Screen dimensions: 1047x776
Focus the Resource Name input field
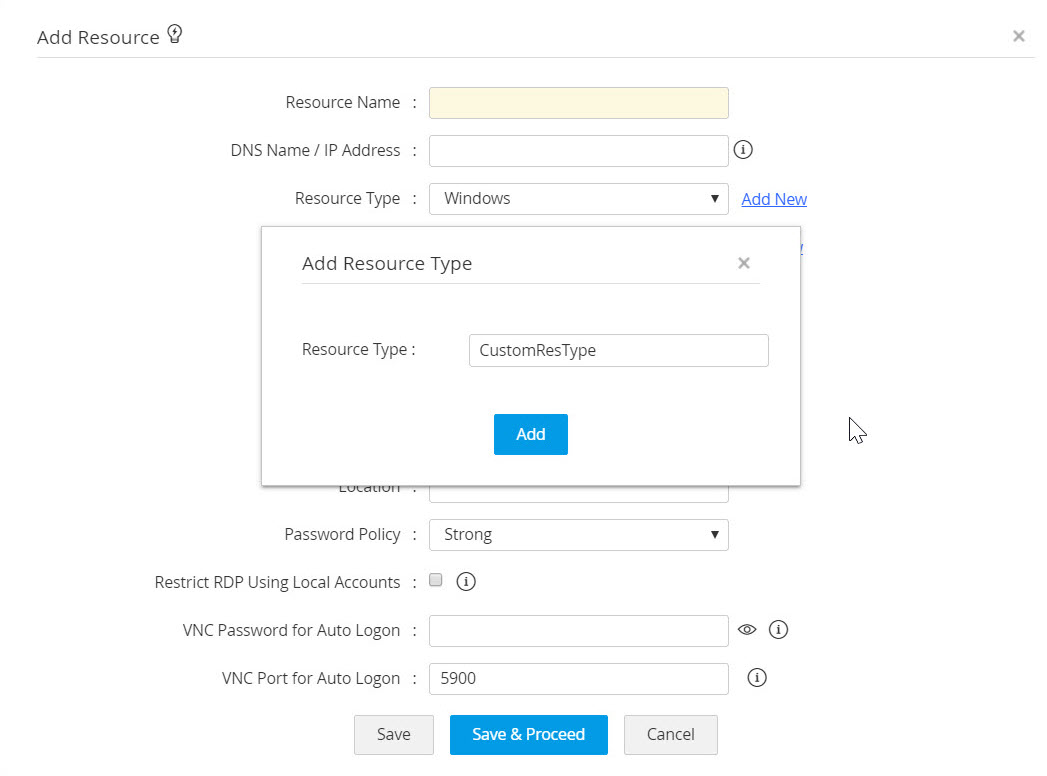[x=578, y=103]
